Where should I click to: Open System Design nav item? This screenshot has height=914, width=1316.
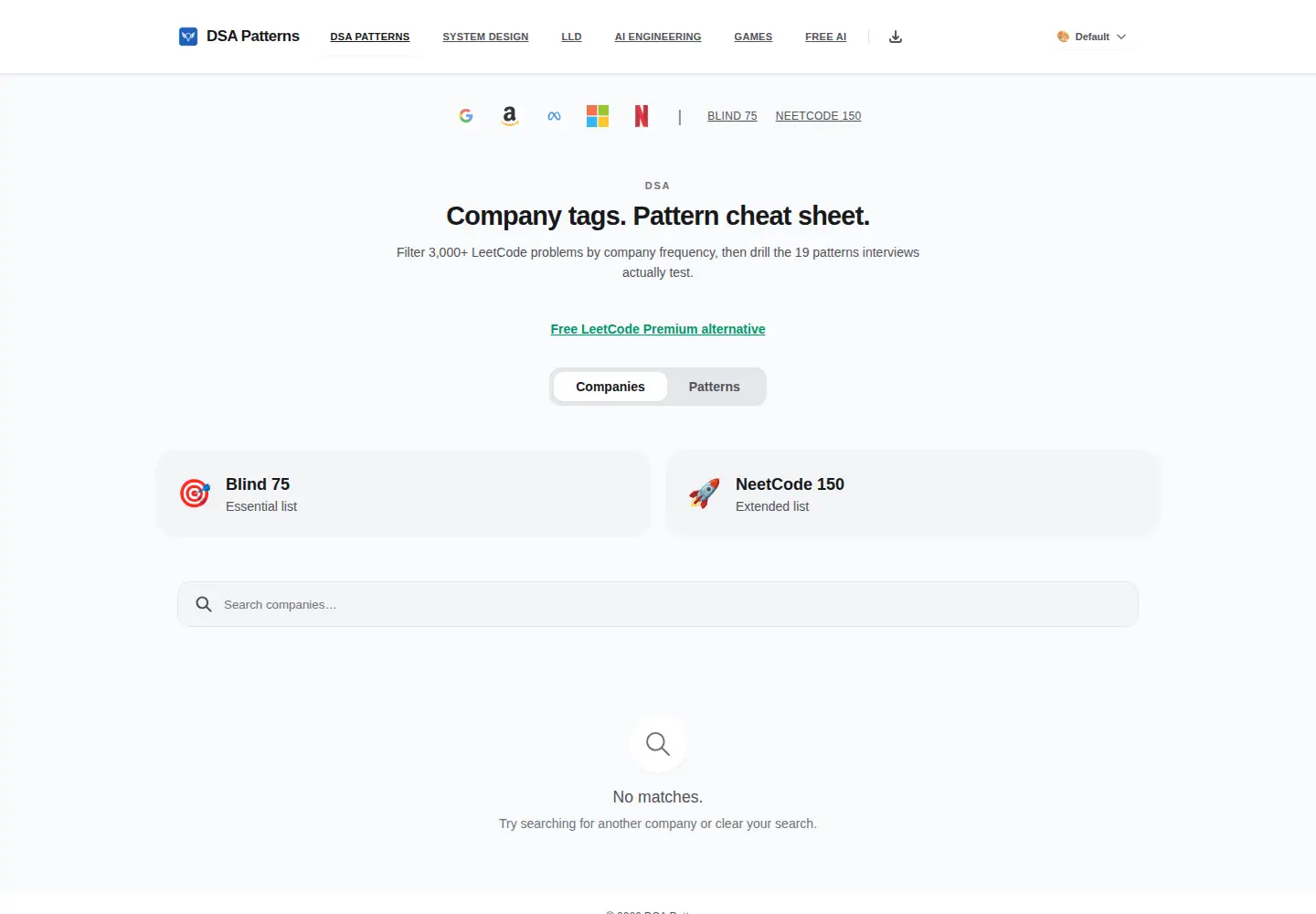(485, 37)
